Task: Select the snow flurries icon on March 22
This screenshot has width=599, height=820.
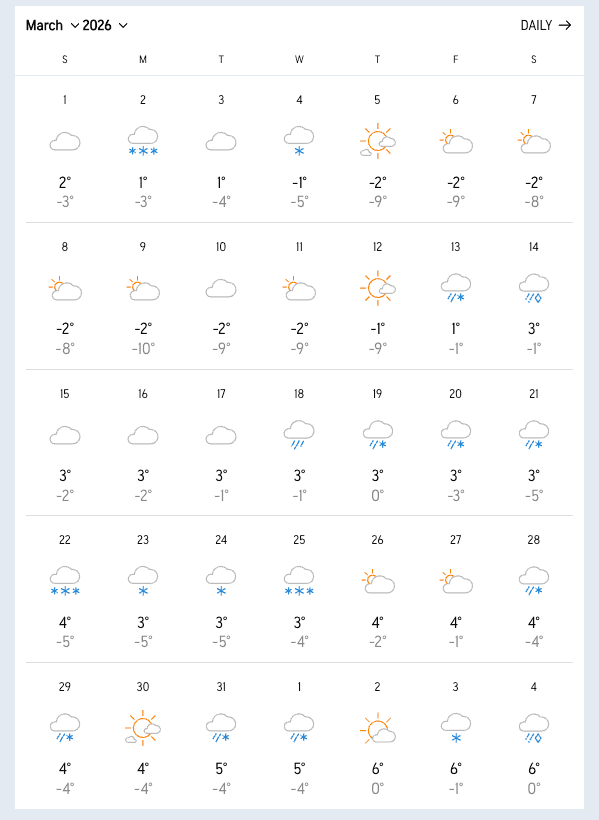Action: pos(64,580)
